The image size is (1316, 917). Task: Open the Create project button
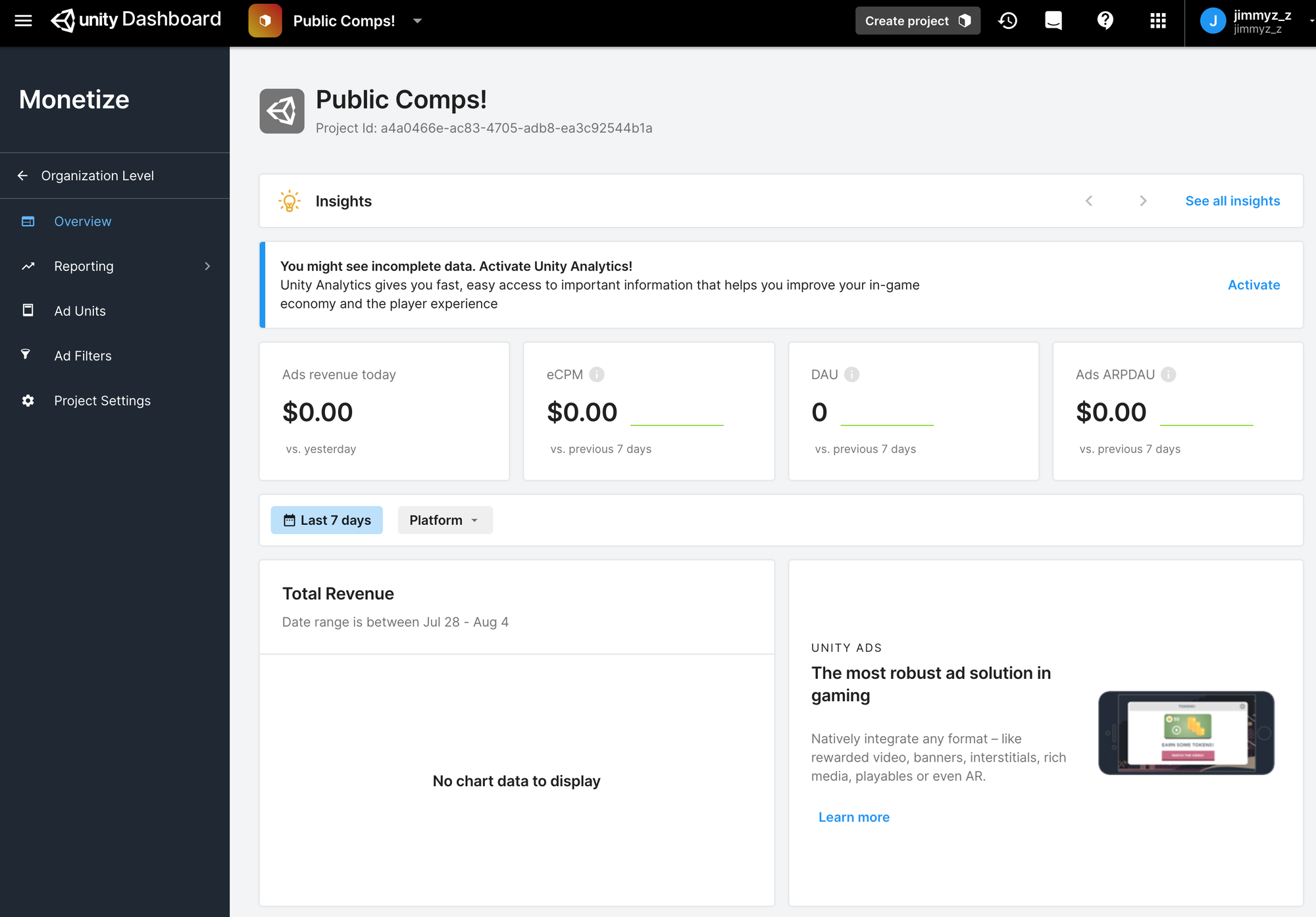point(916,20)
